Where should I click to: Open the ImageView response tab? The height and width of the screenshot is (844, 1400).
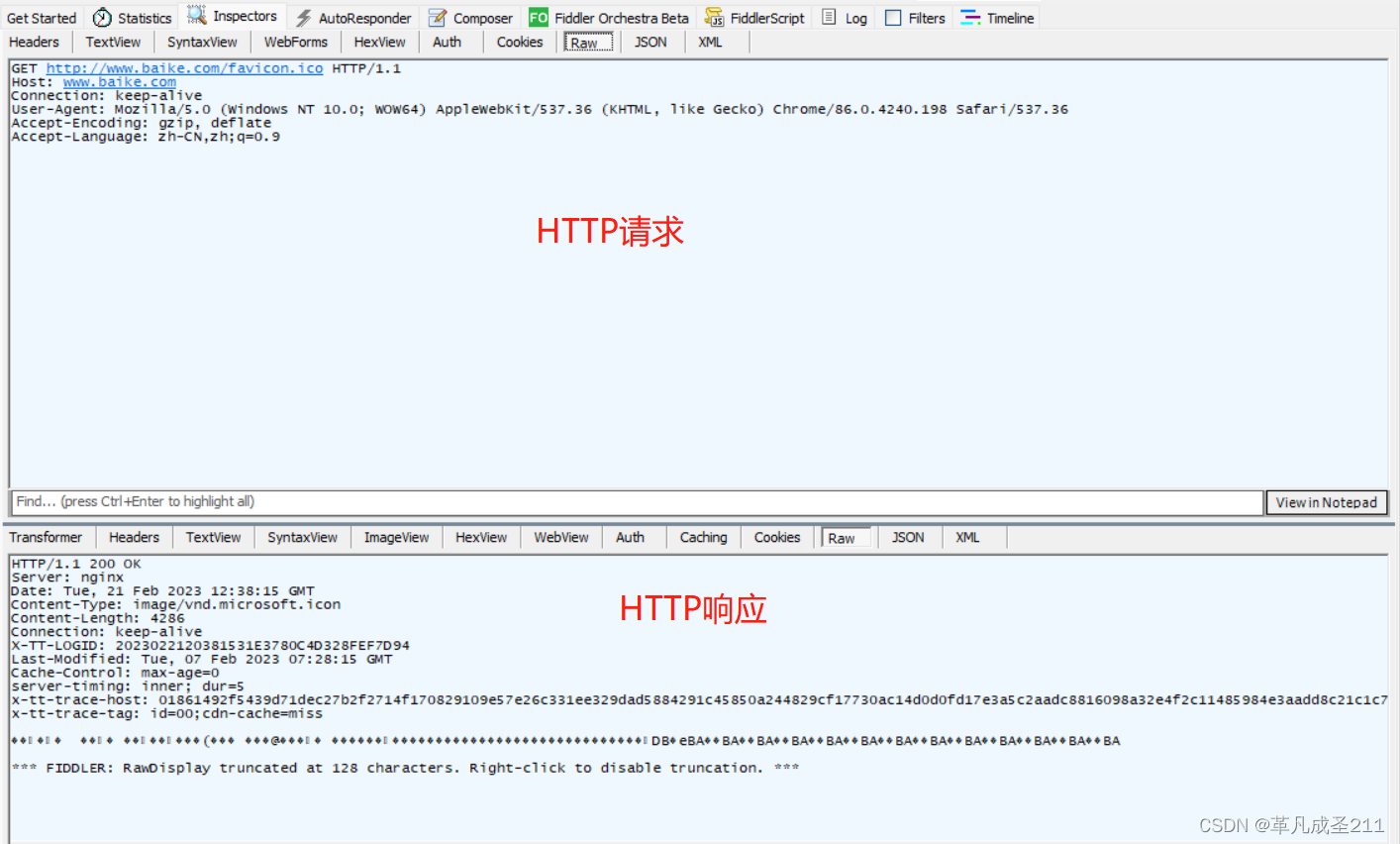point(396,537)
